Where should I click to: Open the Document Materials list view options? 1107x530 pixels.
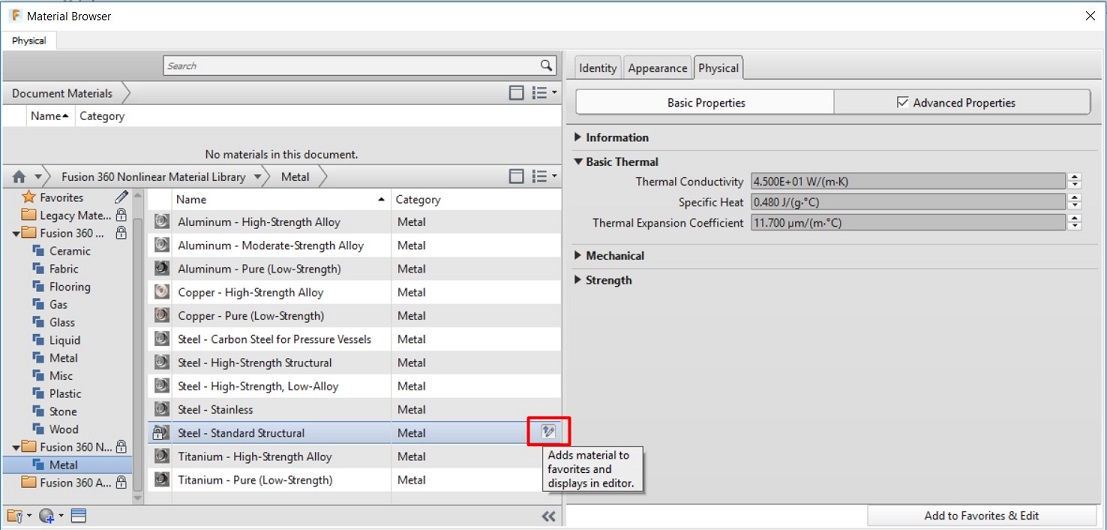pos(544,93)
